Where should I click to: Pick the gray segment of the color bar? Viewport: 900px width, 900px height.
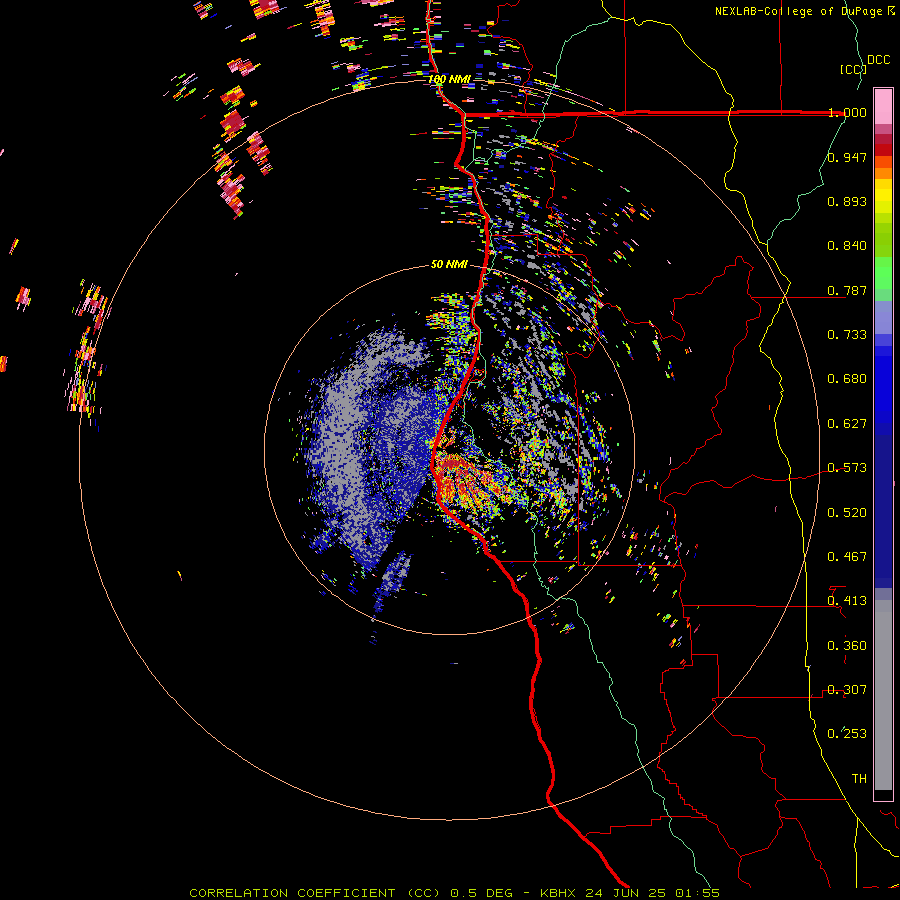[x=883, y=695]
